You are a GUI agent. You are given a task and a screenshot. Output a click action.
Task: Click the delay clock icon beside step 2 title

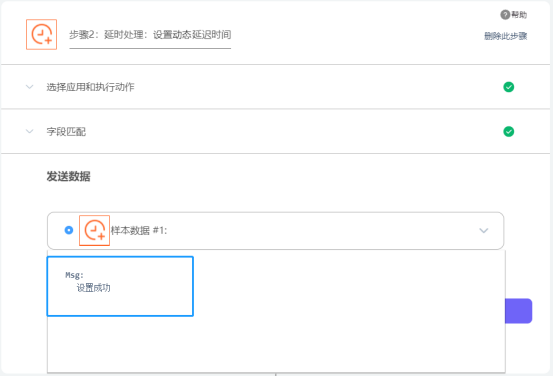tap(41, 34)
